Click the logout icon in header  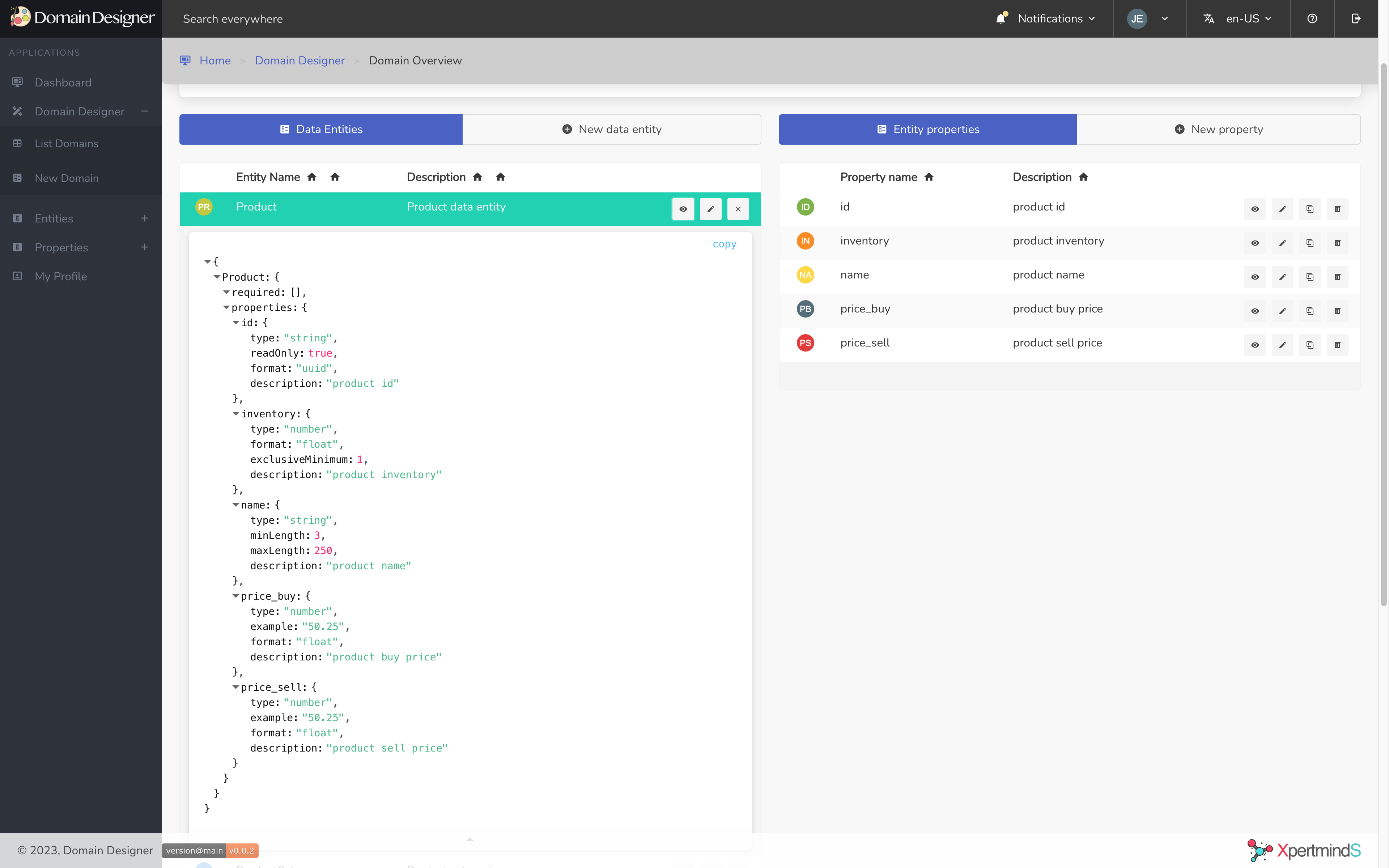1356,19
